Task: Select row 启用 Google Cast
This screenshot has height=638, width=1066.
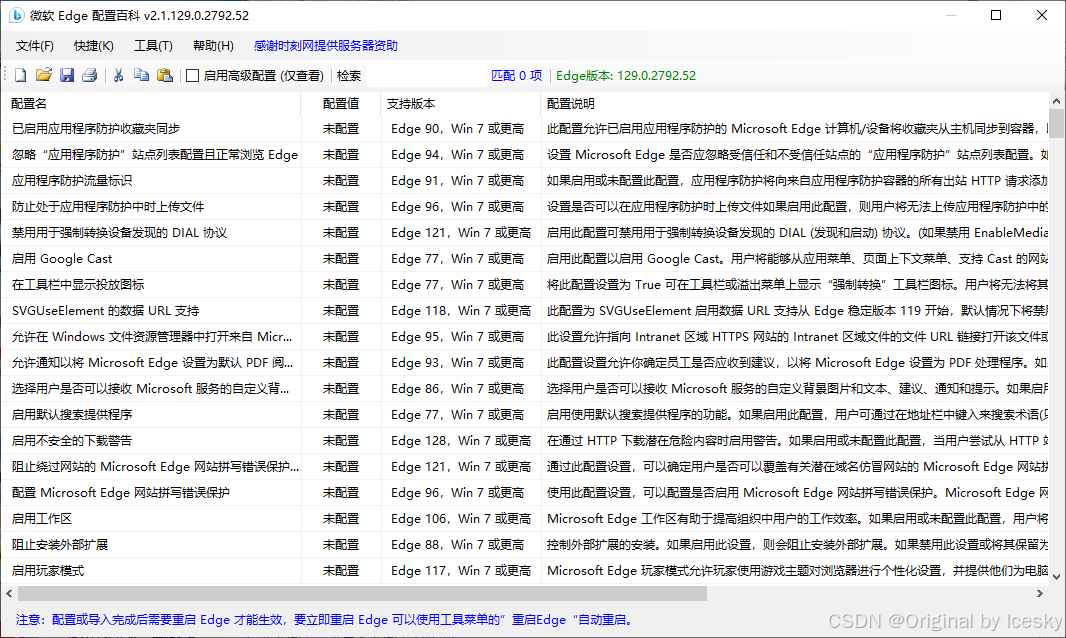Action: (x=525, y=258)
